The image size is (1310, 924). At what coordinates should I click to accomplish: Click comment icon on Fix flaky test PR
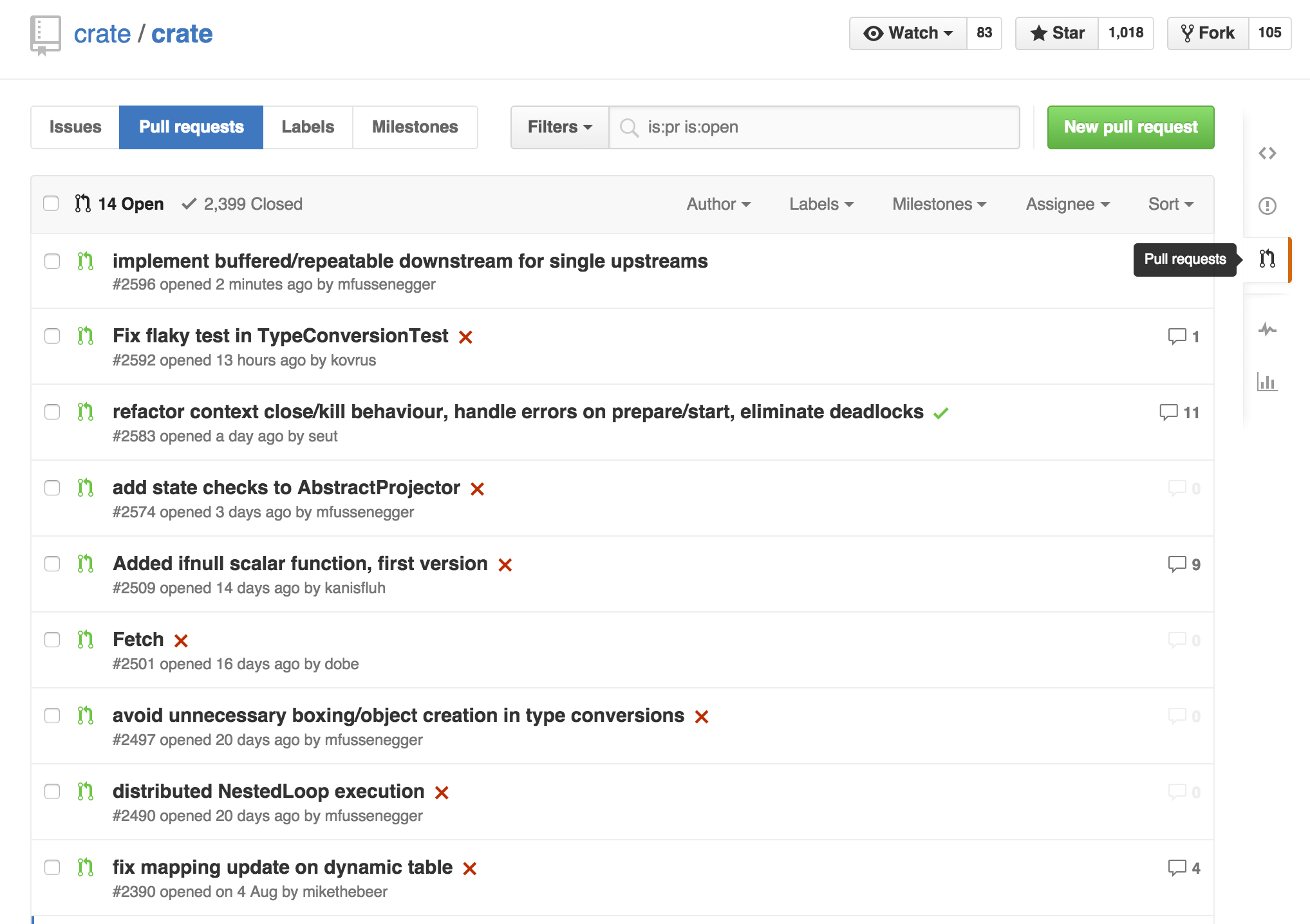(x=1177, y=337)
